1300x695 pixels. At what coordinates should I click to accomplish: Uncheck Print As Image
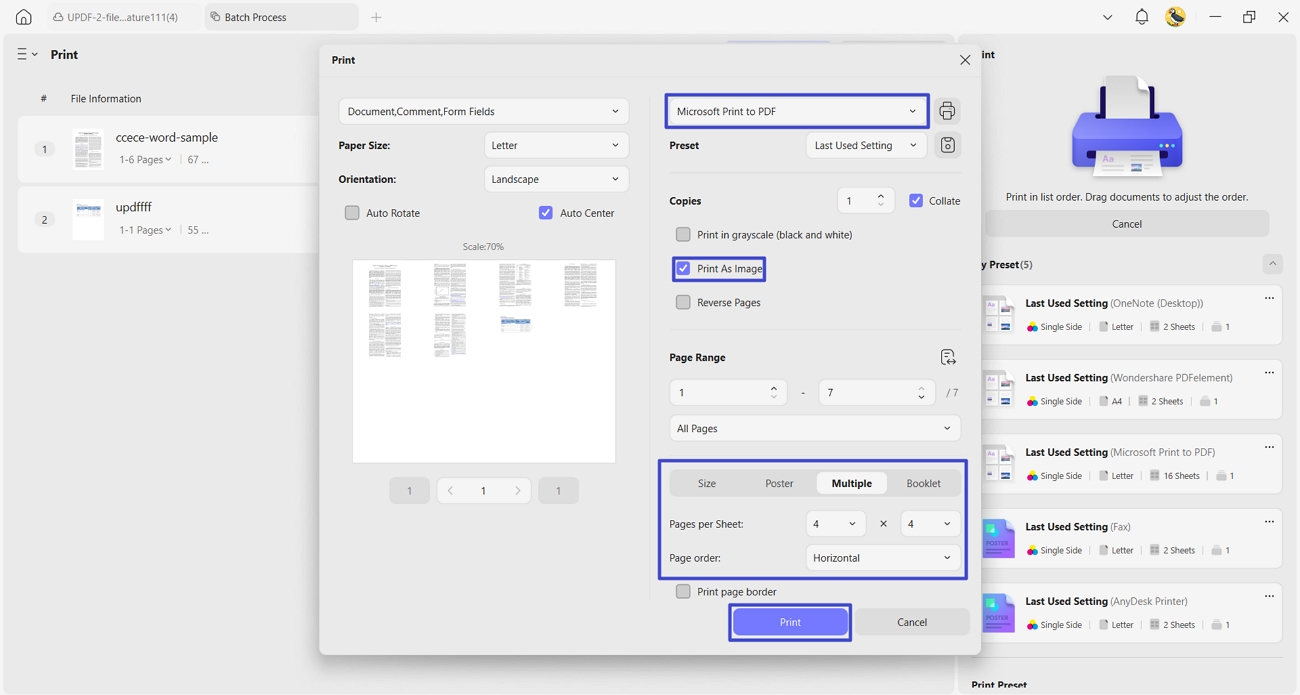(x=683, y=269)
